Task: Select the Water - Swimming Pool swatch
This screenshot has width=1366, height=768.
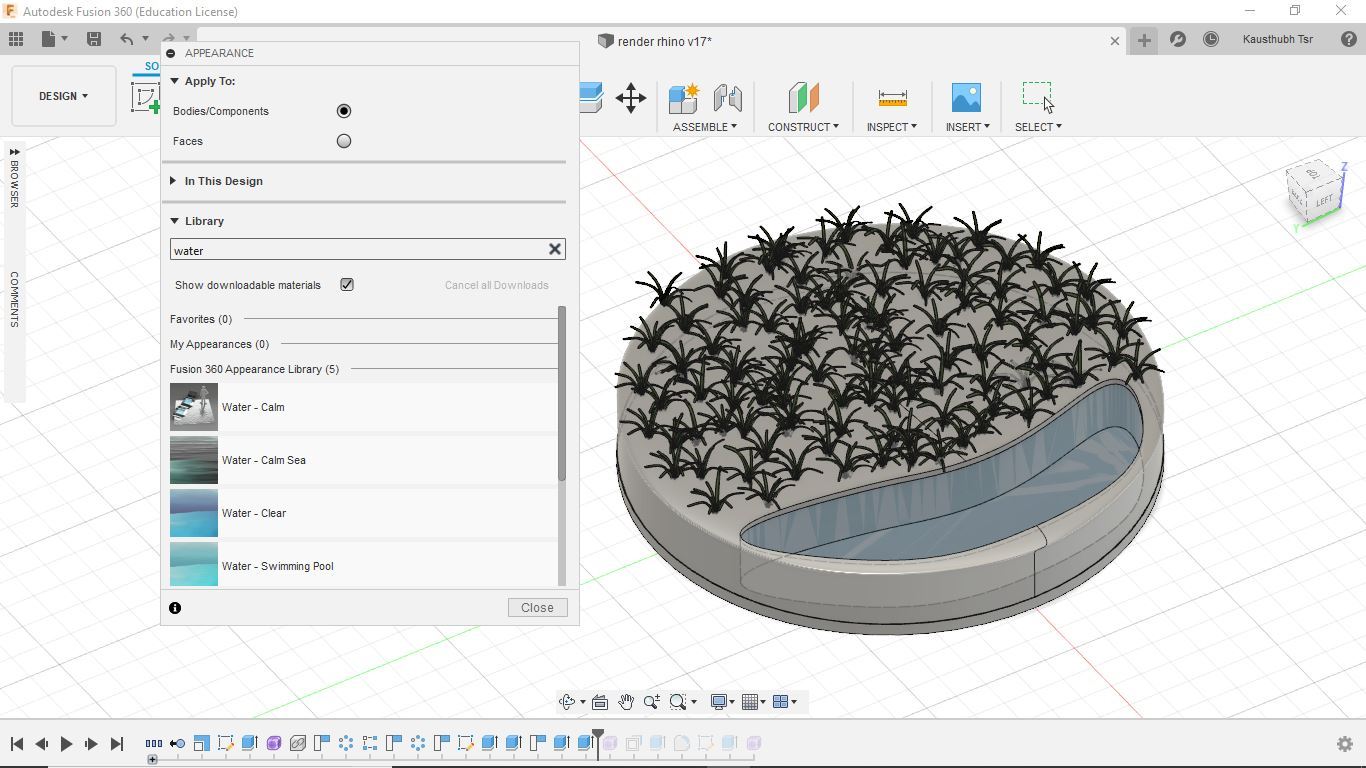Action: pos(194,565)
